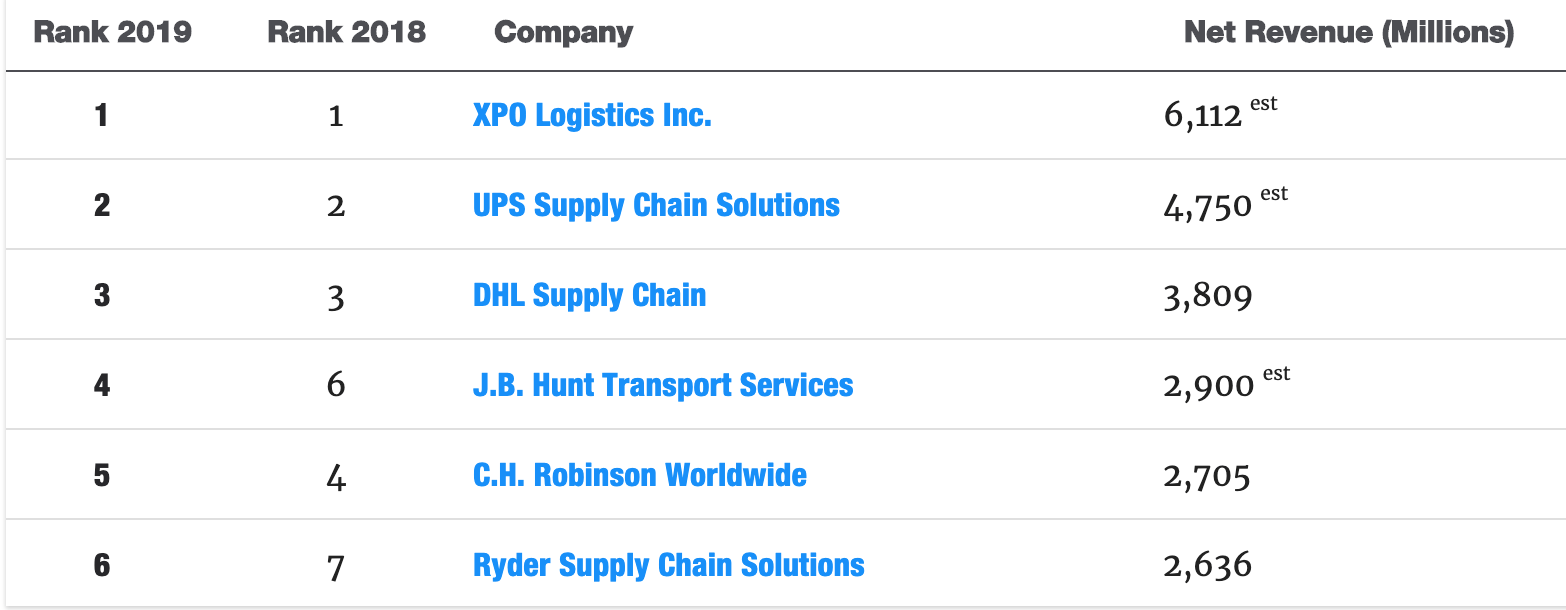1566x610 pixels.
Task: Select the 4,750 revenue value
Action: pos(1208,207)
